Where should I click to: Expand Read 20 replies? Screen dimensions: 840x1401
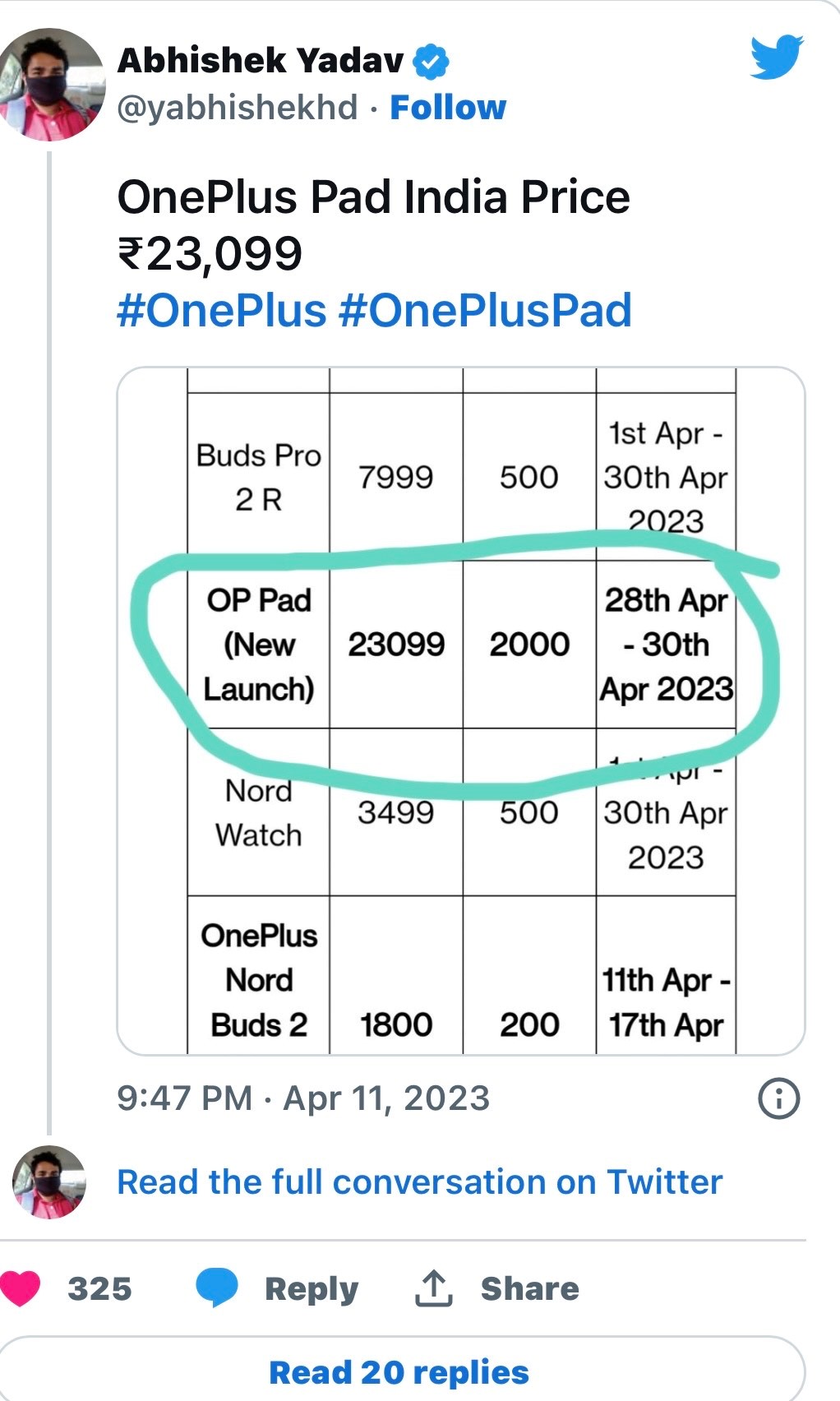[399, 1372]
